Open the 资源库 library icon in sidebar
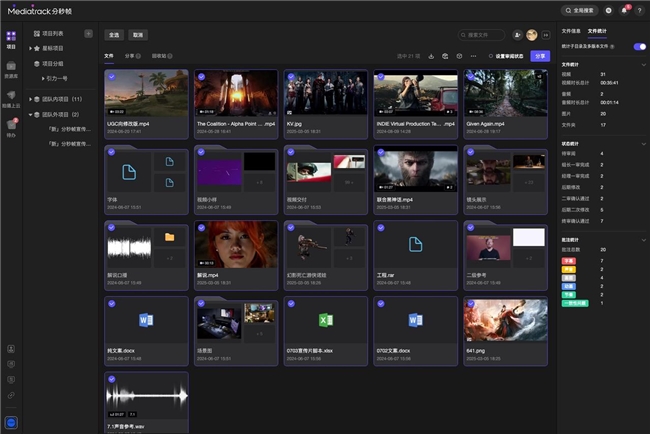The image size is (650, 434). 11,68
